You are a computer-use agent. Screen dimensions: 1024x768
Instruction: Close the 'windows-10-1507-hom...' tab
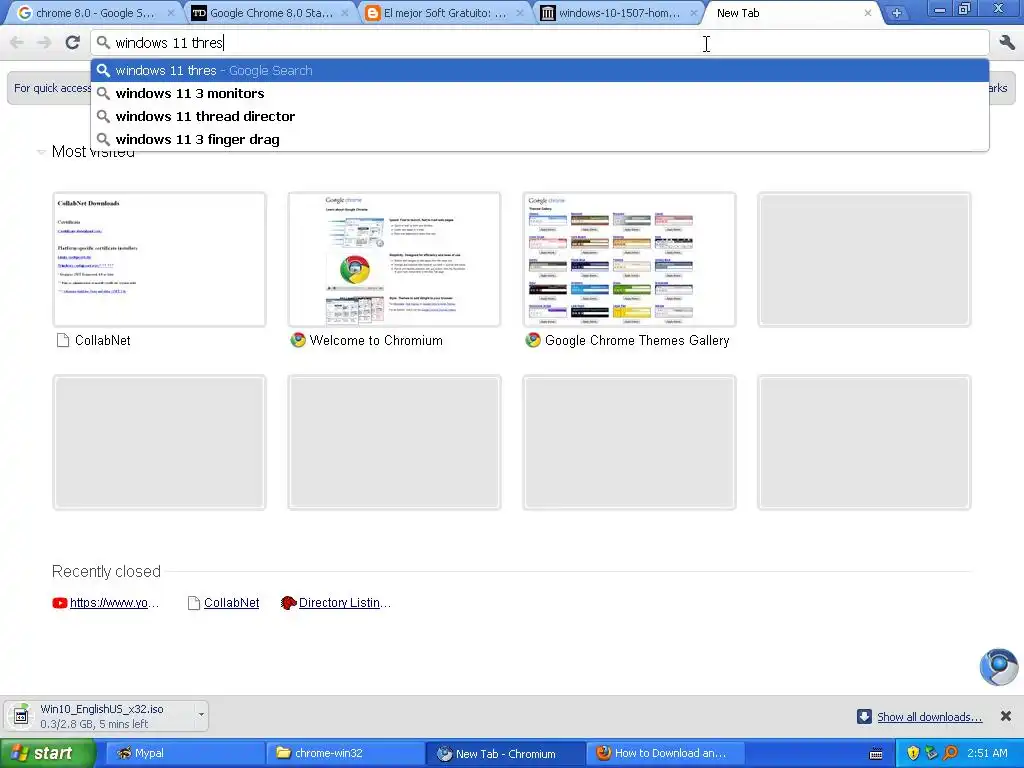click(695, 13)
